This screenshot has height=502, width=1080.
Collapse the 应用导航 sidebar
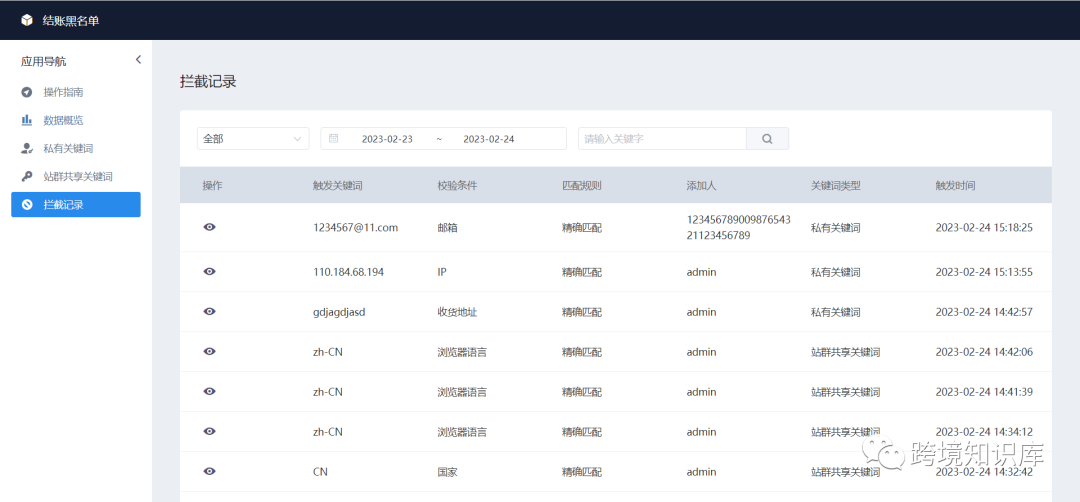[138, 60]
